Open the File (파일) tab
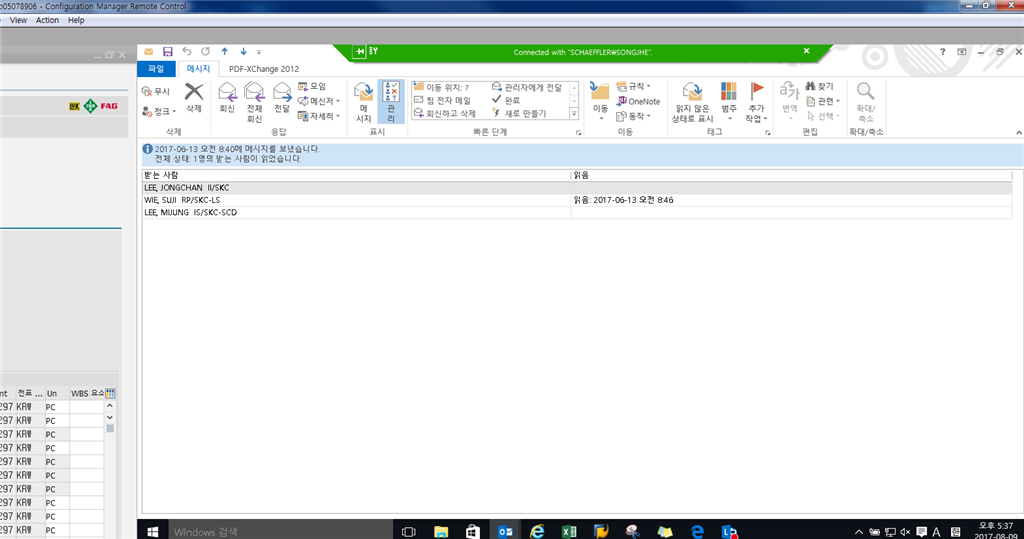The height and width of the screenshot is (539, 1024). 156,69
